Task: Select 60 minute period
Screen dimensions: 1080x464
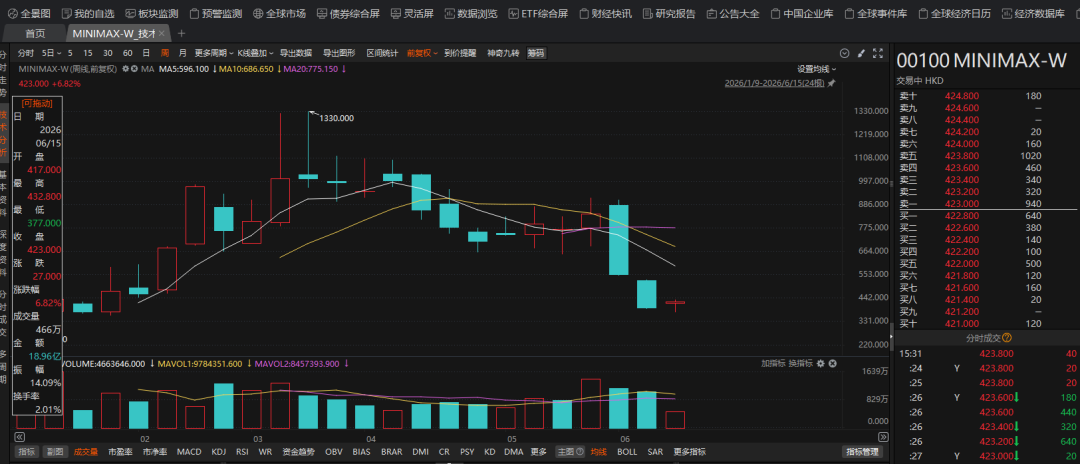Action: click(127, 53)
